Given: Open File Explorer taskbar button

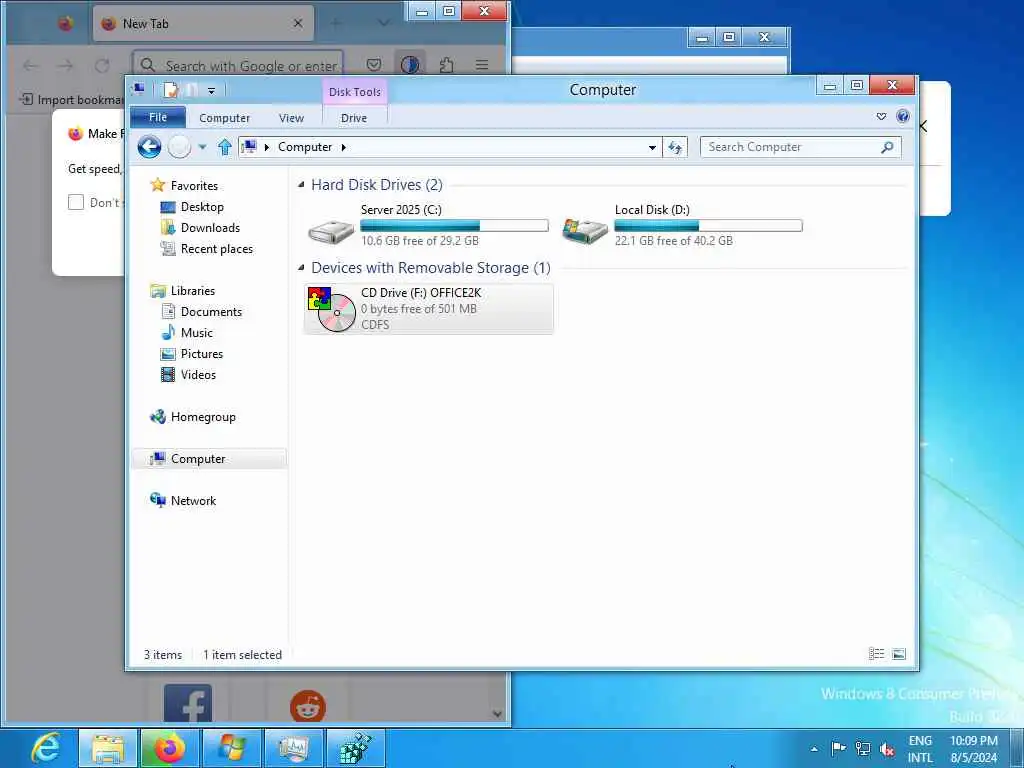Looking at the screenshot, I should 108,748.
